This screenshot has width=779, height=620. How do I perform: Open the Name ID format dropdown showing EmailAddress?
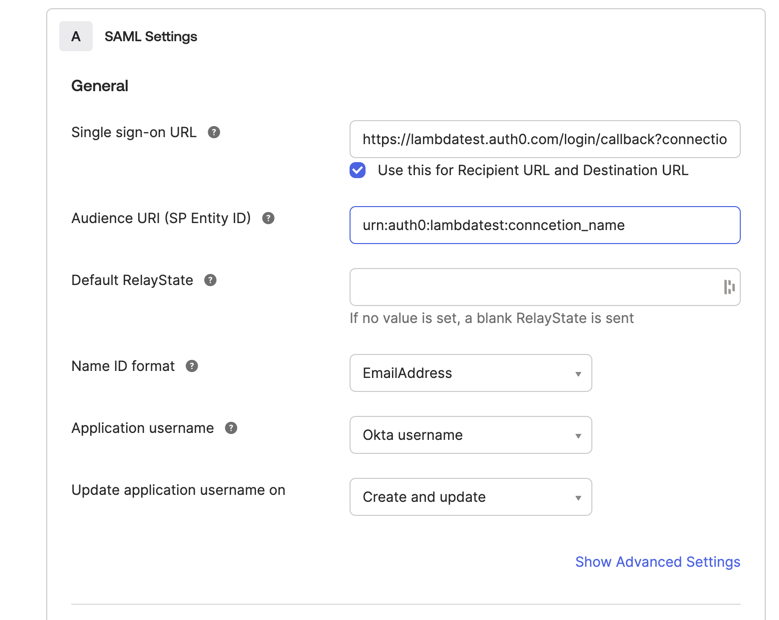pos(470,373)
